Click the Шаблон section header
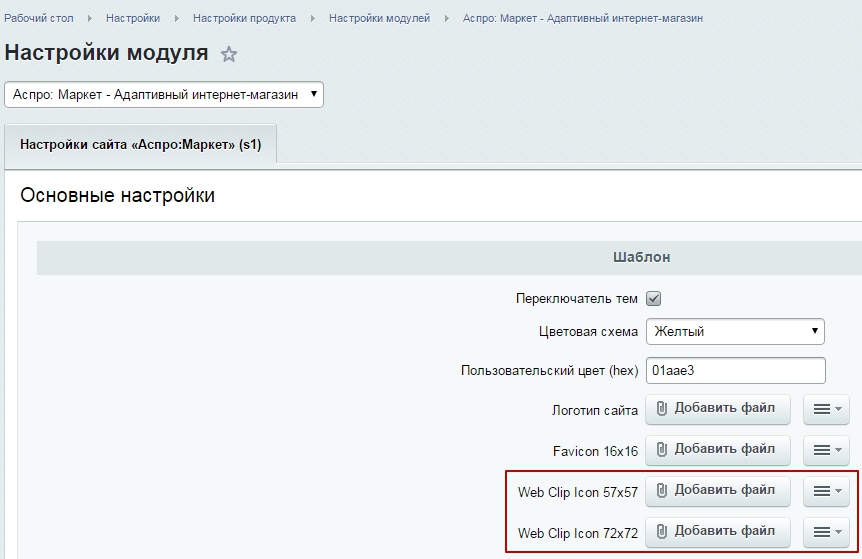Screen dimensions: 862x559 tap(640, 257)
